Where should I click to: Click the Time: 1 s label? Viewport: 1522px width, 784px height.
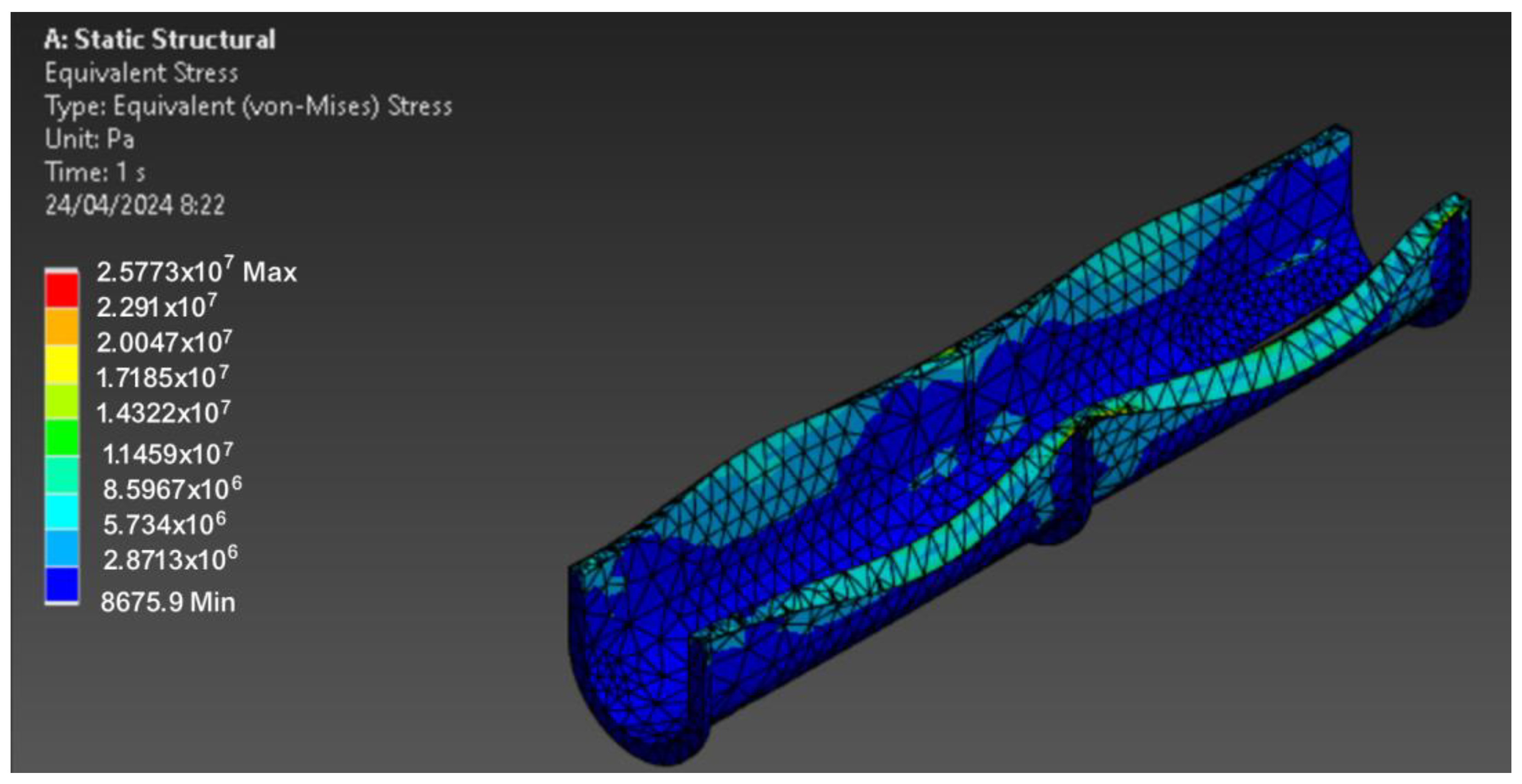94,173
